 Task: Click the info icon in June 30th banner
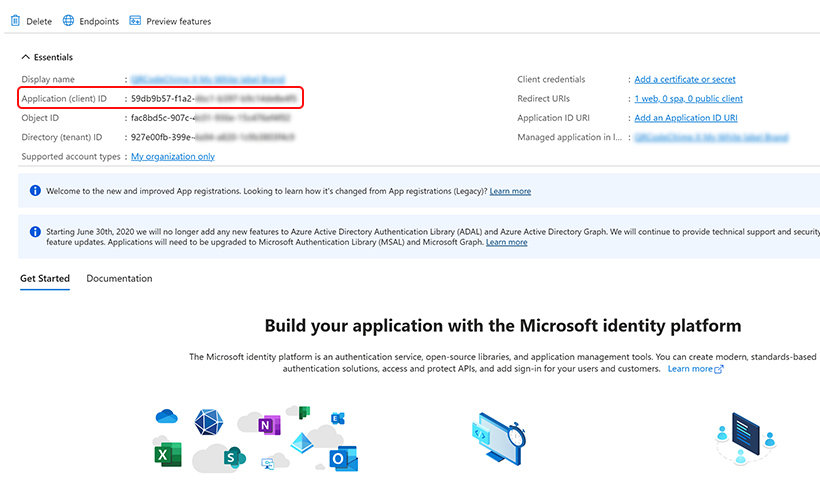tap(35, 232)
